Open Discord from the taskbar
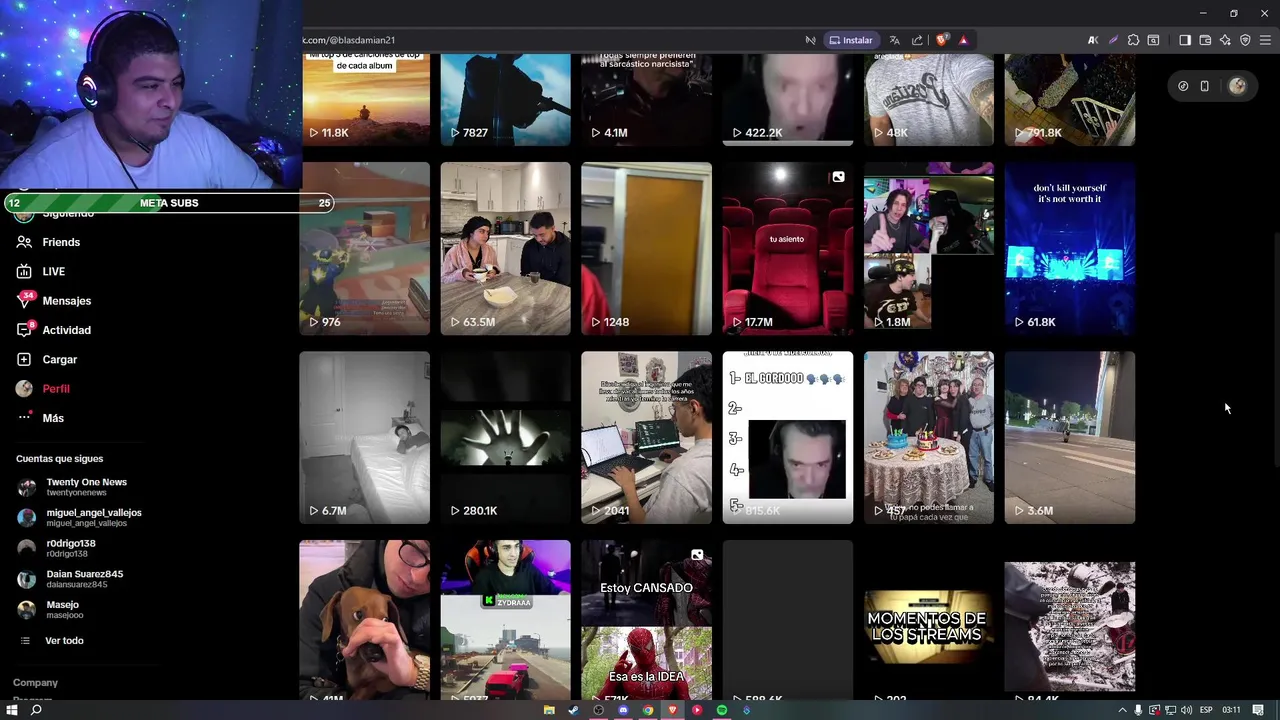The image size is (1280, 720). point(623,710)
